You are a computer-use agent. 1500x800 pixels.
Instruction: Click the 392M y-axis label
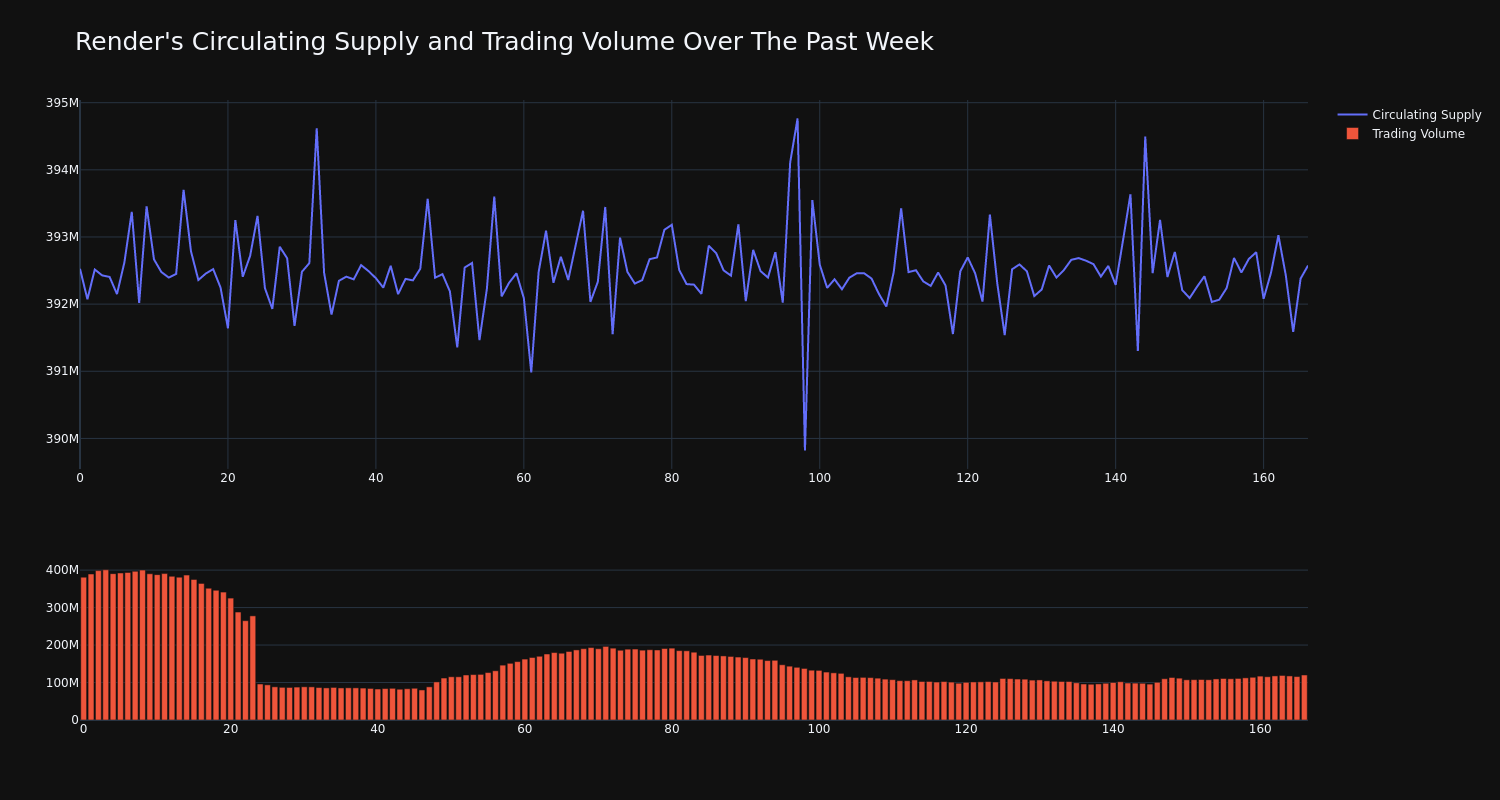(62, 304)
